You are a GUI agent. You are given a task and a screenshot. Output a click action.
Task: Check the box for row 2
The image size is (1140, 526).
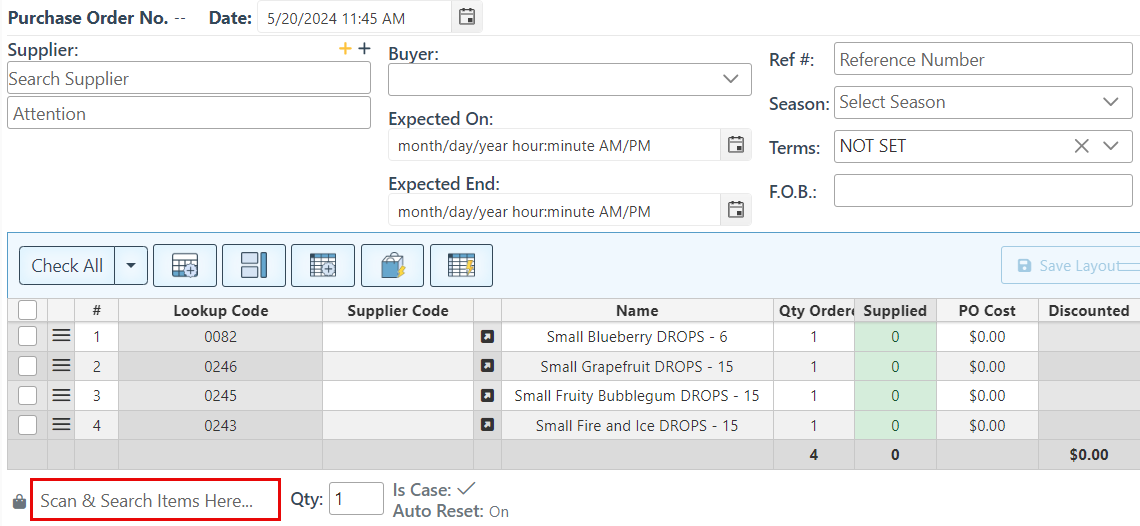tap(28, 366)
